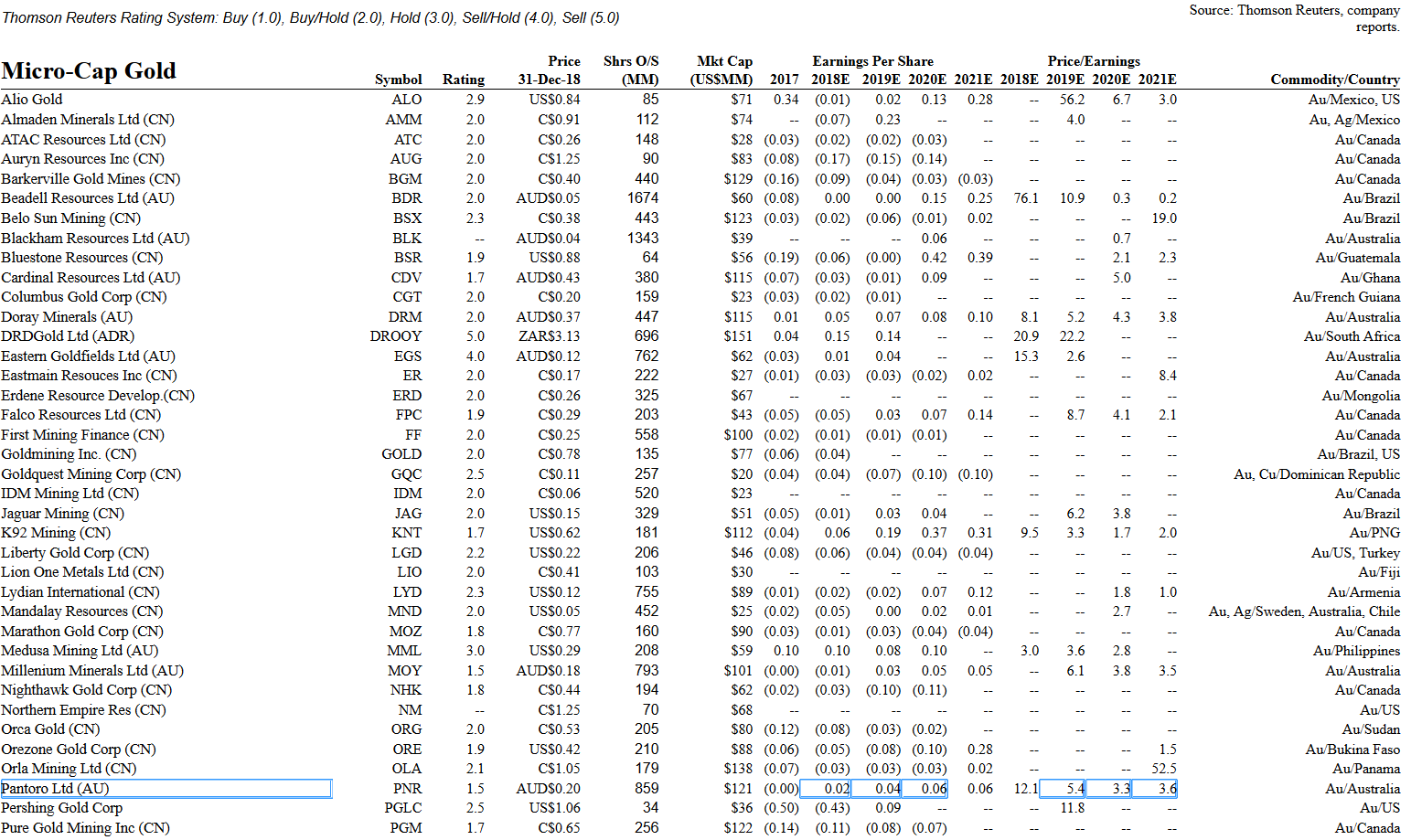The width and height of the screenshot is (1411, 840).
Task: Click the "Earnings Per Share" group header
Action: [x=873, y=61]
